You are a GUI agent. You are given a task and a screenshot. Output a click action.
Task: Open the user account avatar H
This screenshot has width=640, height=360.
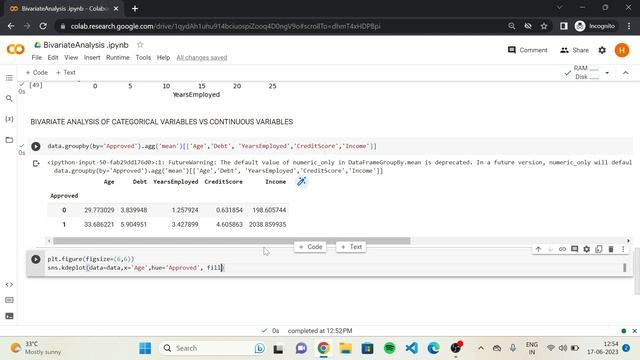[x=622, y=50]
